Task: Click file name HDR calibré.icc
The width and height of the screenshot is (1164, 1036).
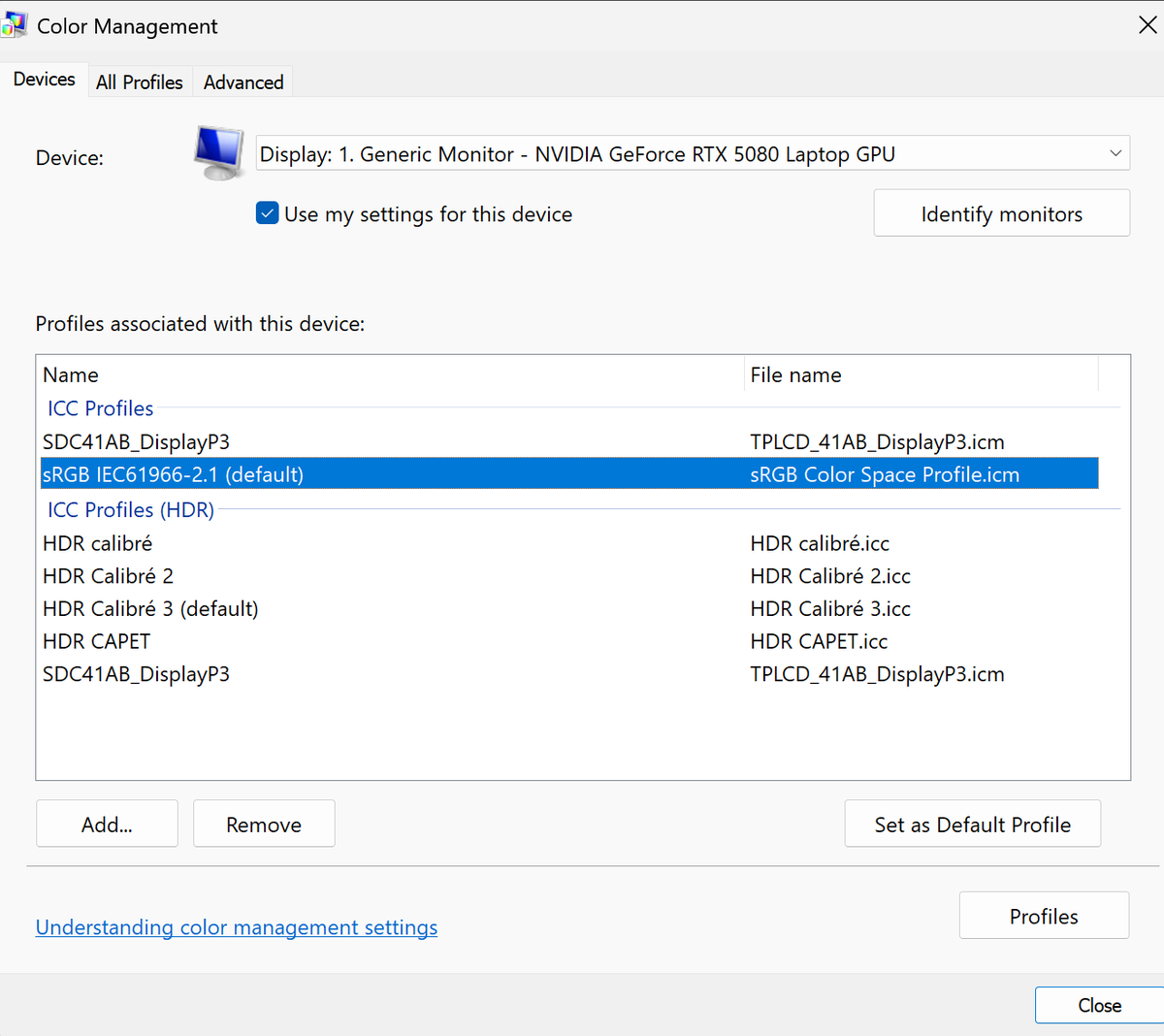Action: click(x=820, y=543)
